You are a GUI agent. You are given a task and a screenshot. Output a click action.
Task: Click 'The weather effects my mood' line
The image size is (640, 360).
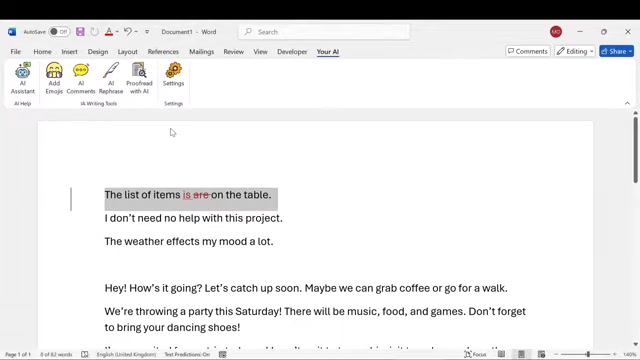(189, 242)
